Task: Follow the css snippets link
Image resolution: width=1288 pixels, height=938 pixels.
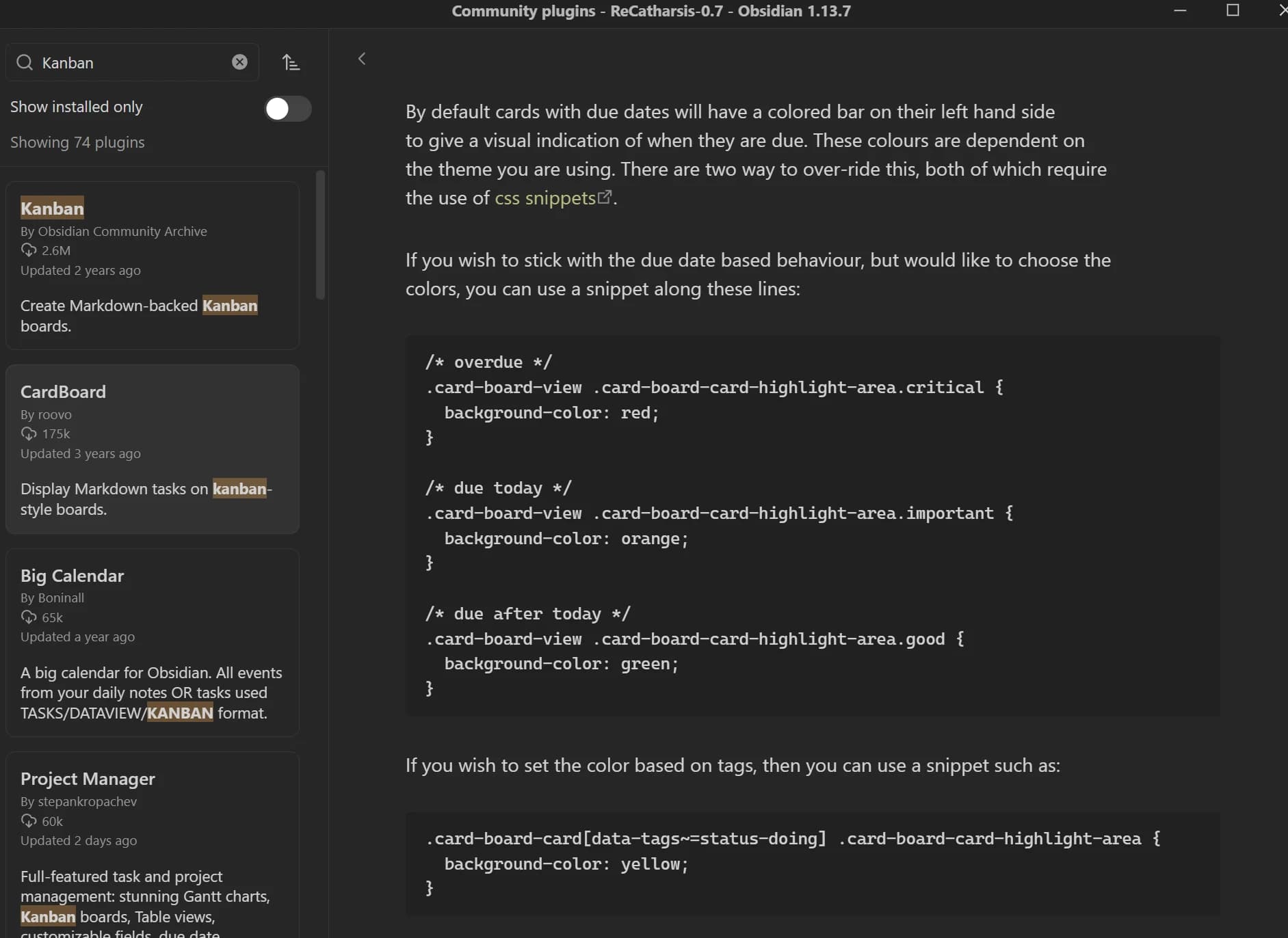Action: [x=545, y=198]
